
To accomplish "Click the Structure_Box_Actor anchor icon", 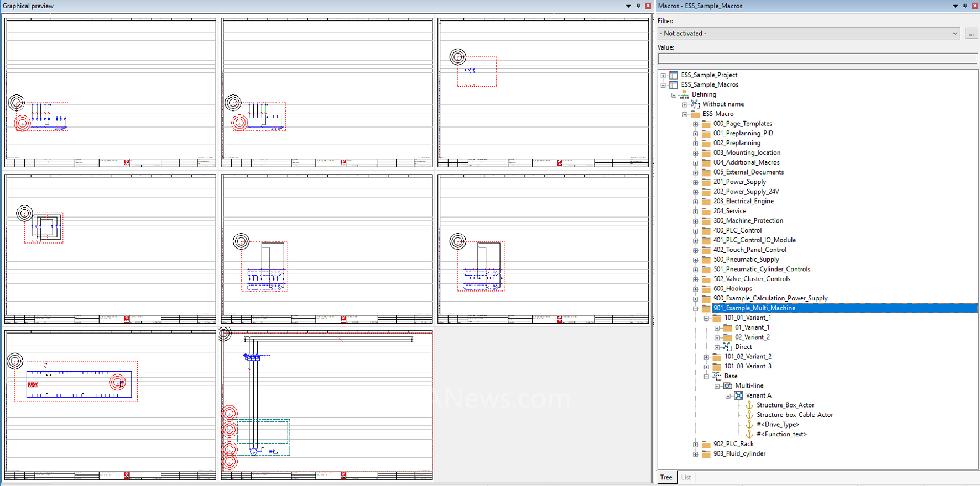I will (748, 405).
